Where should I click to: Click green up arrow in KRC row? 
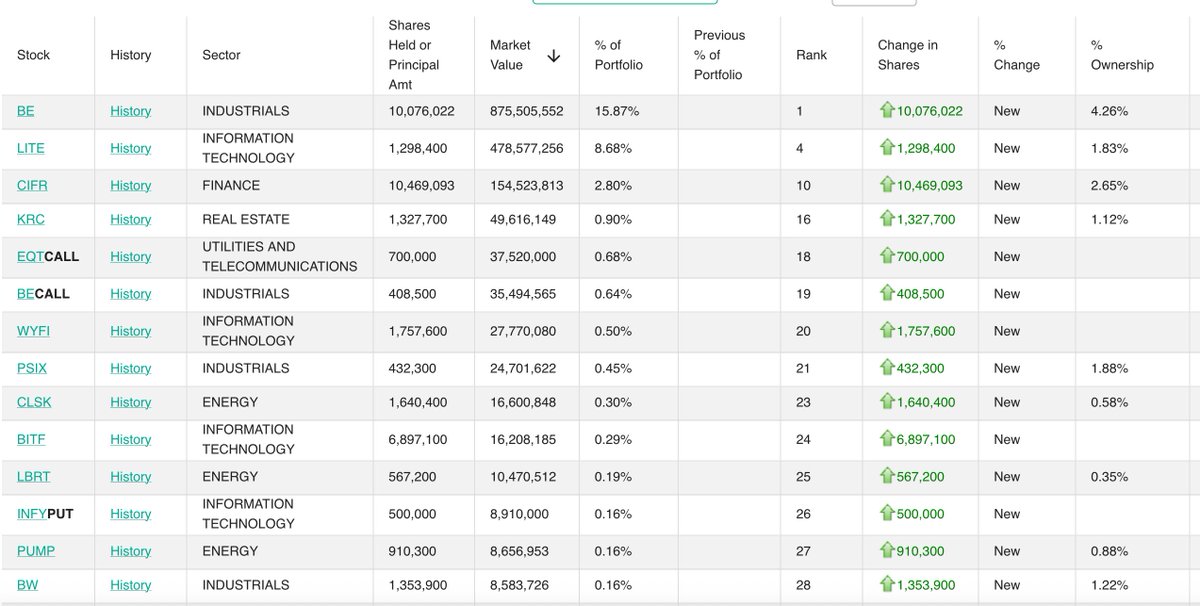[x=887, y=219]
